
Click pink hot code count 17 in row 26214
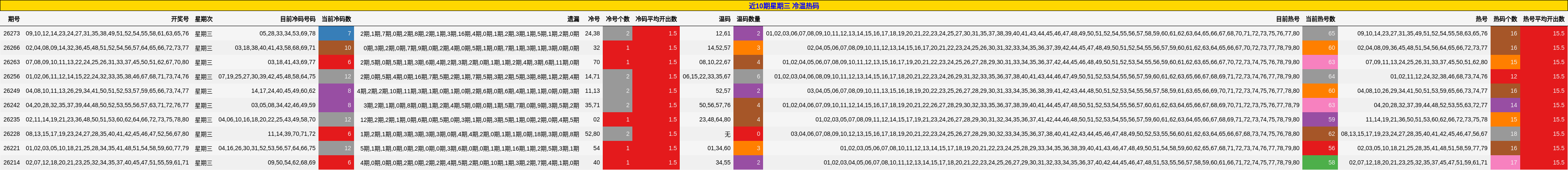[x=1505, y=163]
